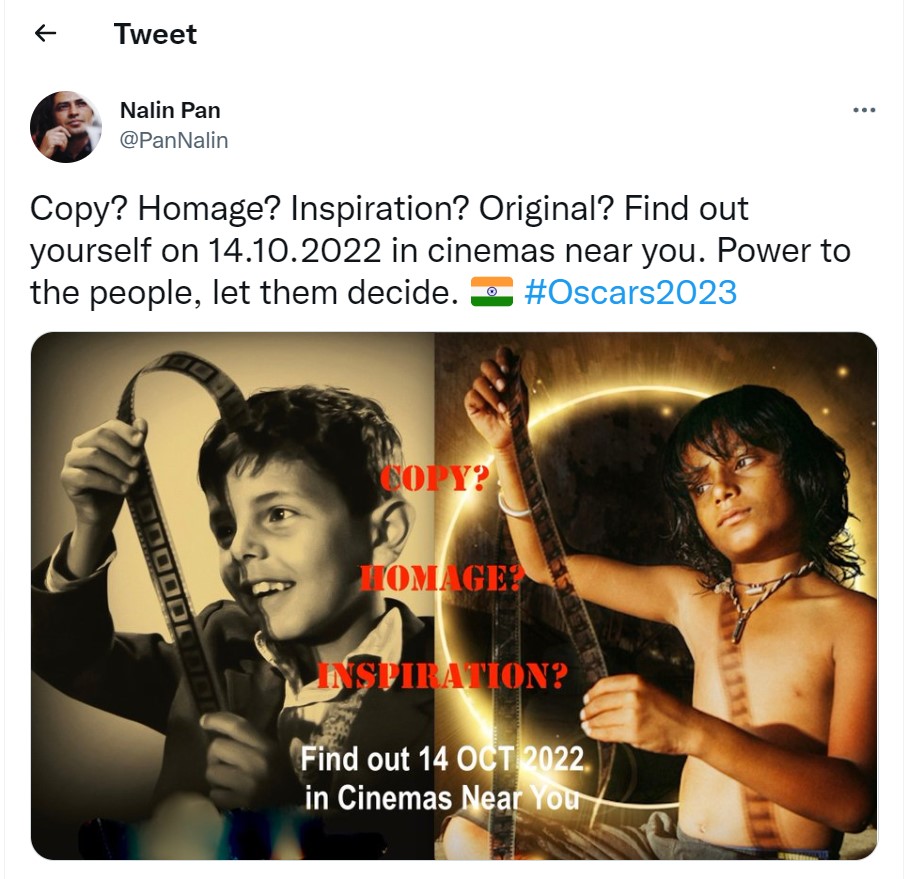Click the red INSPIRATION? text on the poster
The image size is (922, 879).
click(x=443, y=676)
